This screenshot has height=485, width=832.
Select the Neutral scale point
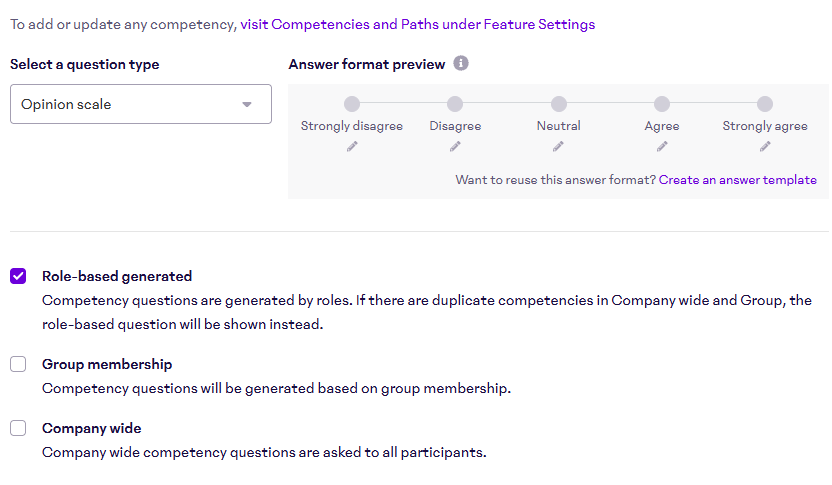(x=559, y=104)
